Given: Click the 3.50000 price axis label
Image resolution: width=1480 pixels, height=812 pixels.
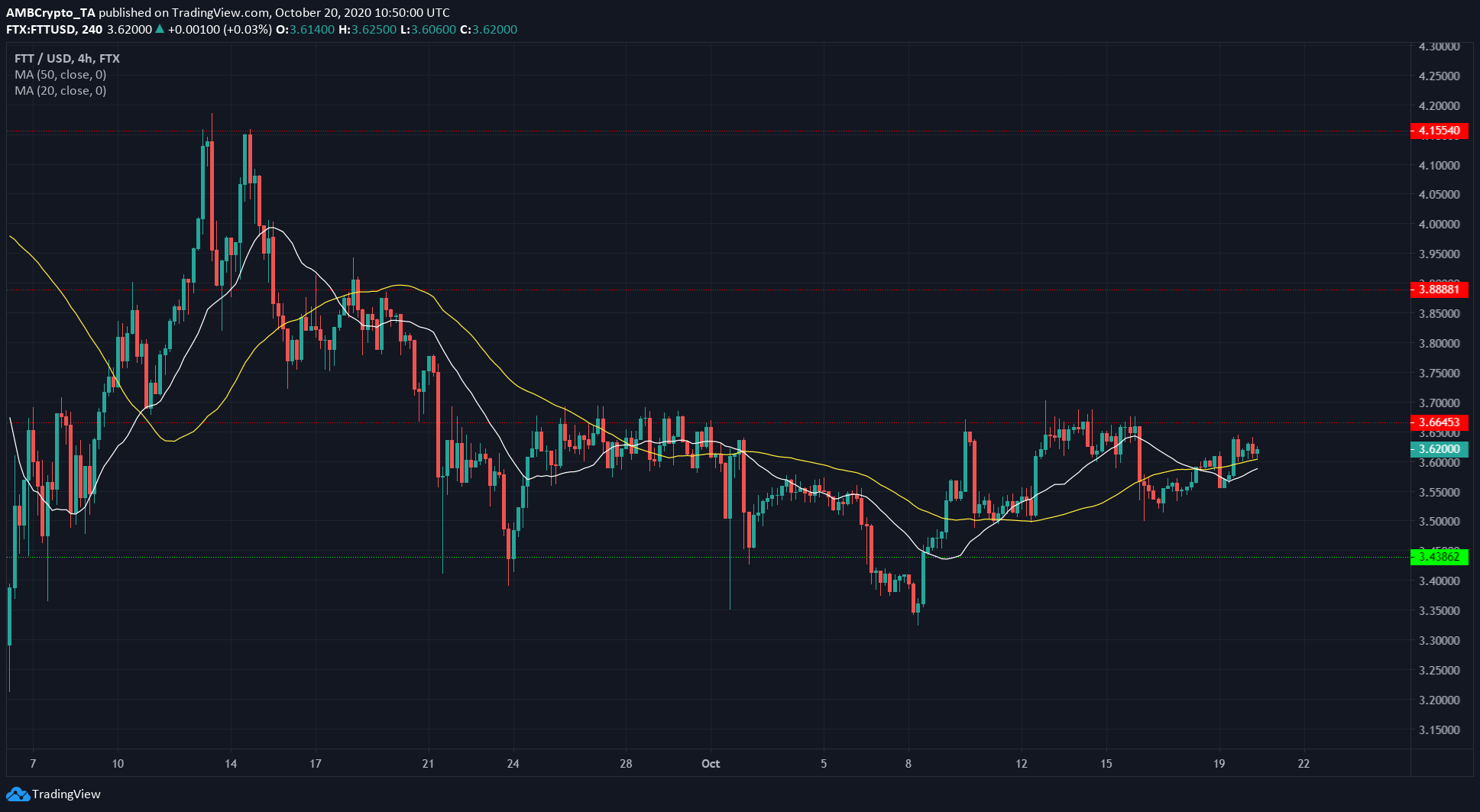Looking at the screenshot, I should (x=1439, y=522).
